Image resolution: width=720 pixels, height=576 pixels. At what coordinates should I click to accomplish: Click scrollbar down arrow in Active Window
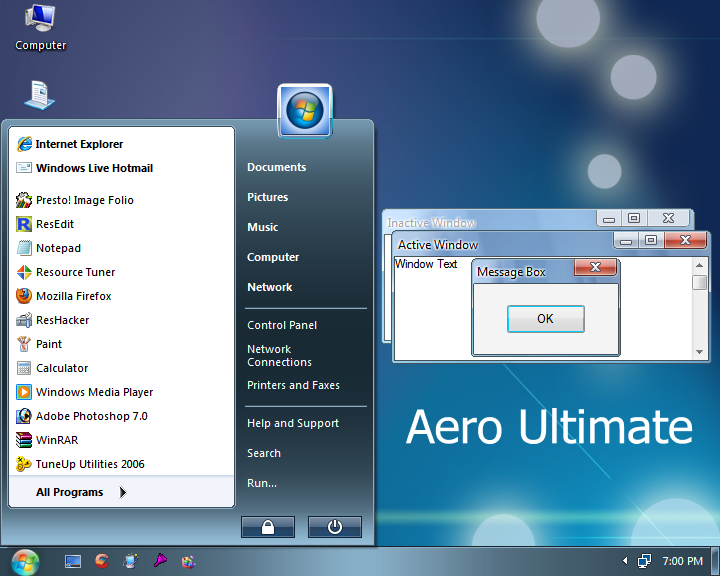[700, 351]
